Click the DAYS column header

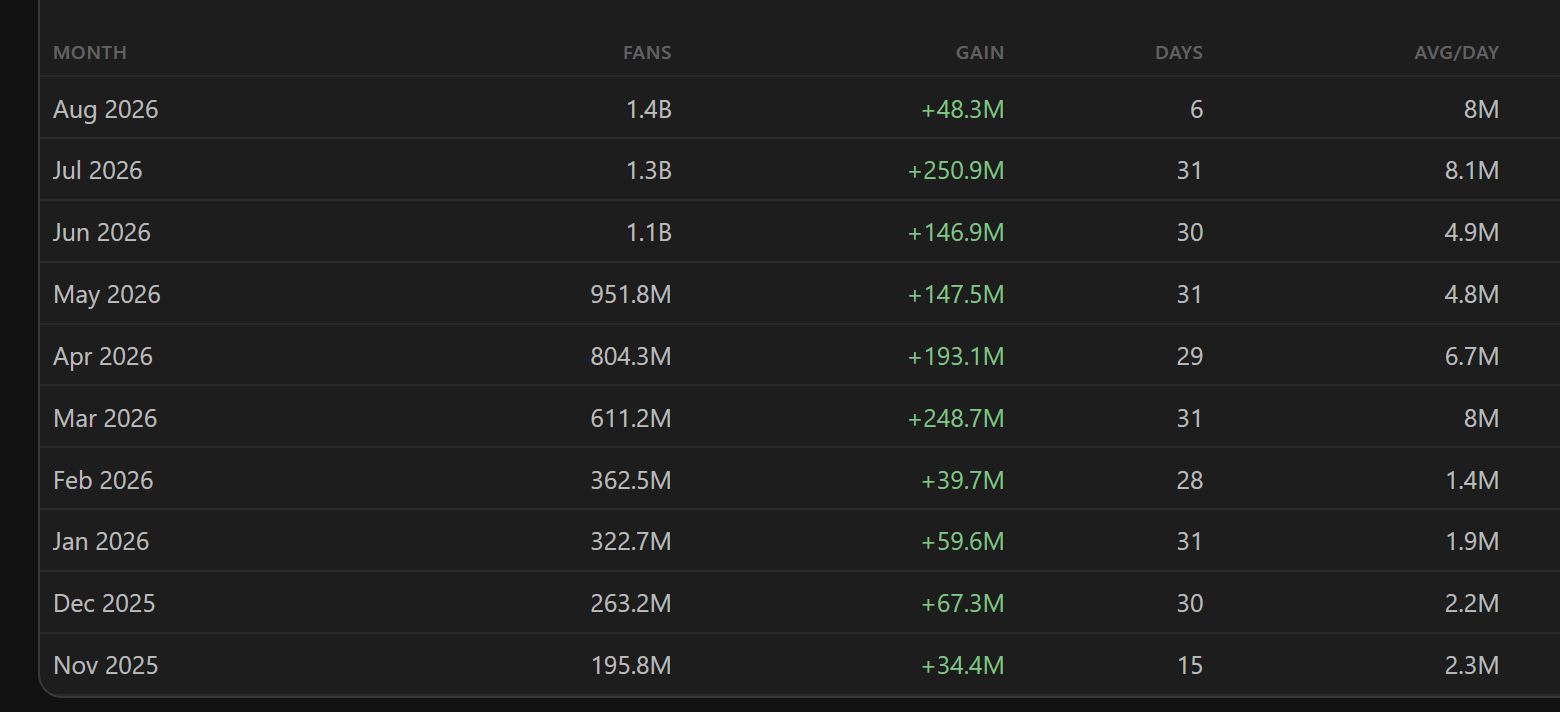coord(1179,53)
